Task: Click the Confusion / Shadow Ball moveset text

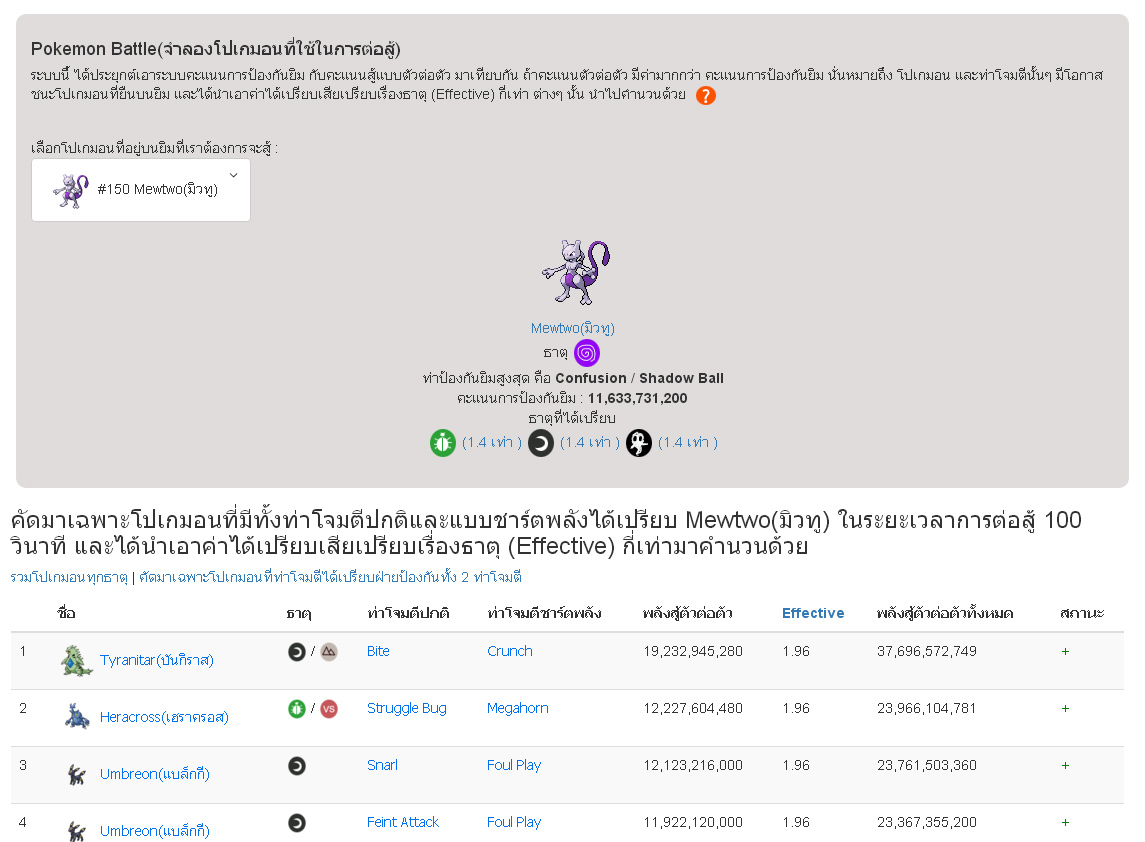Action: click(640, 378)
